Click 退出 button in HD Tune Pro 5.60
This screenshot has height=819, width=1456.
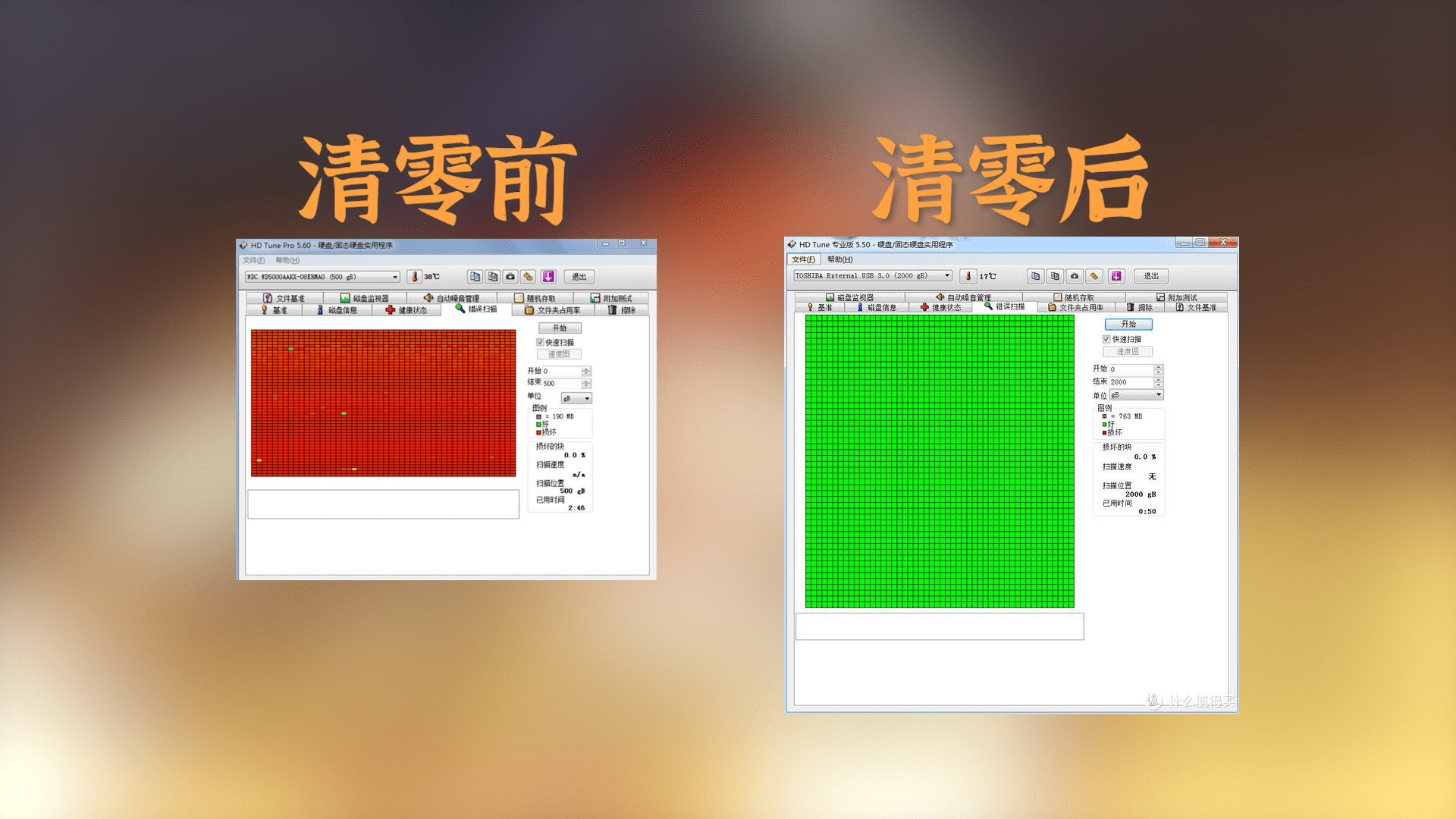[x=579, y=277]
